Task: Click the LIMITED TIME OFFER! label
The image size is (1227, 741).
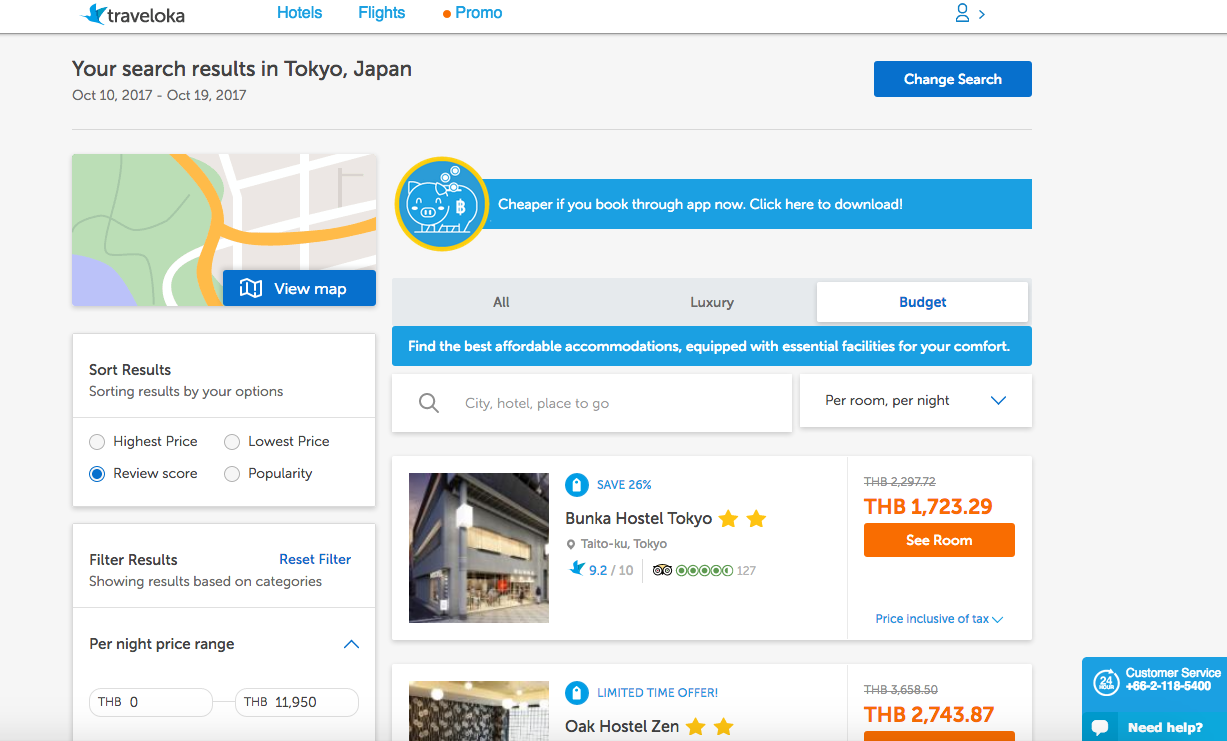Action: coord(657,692)
